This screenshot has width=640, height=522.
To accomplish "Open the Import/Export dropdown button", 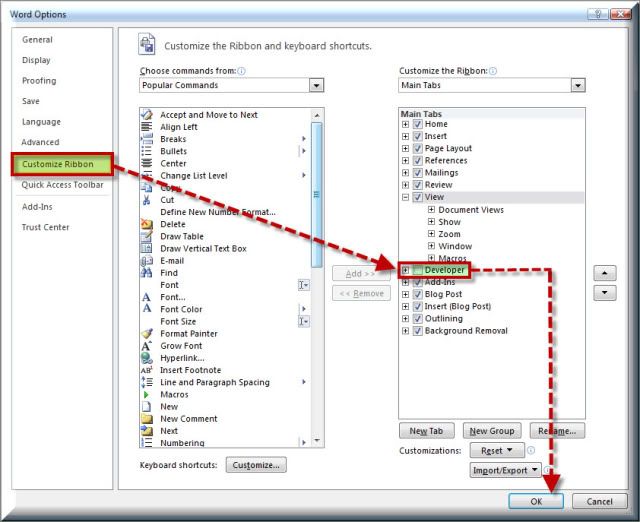I will pos(505,470).
